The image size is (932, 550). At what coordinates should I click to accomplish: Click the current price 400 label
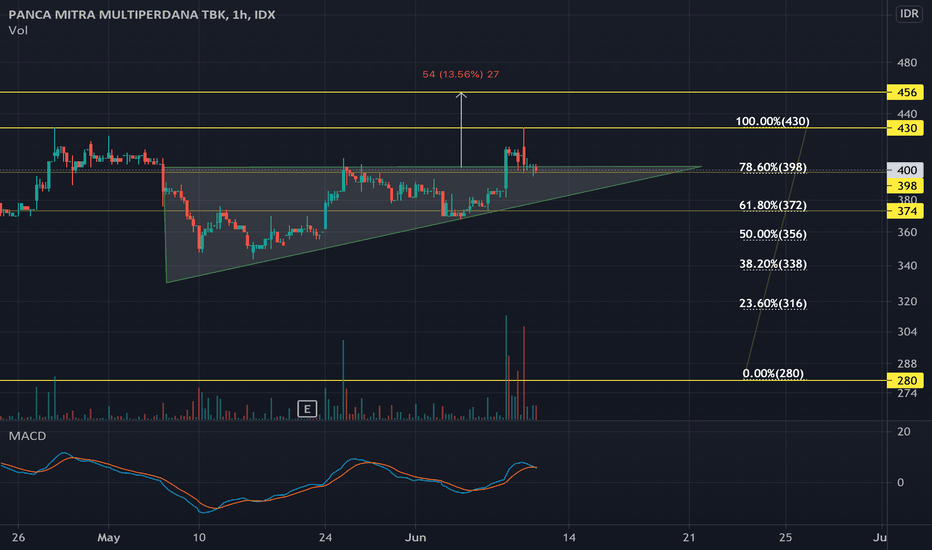click(905, 170)
